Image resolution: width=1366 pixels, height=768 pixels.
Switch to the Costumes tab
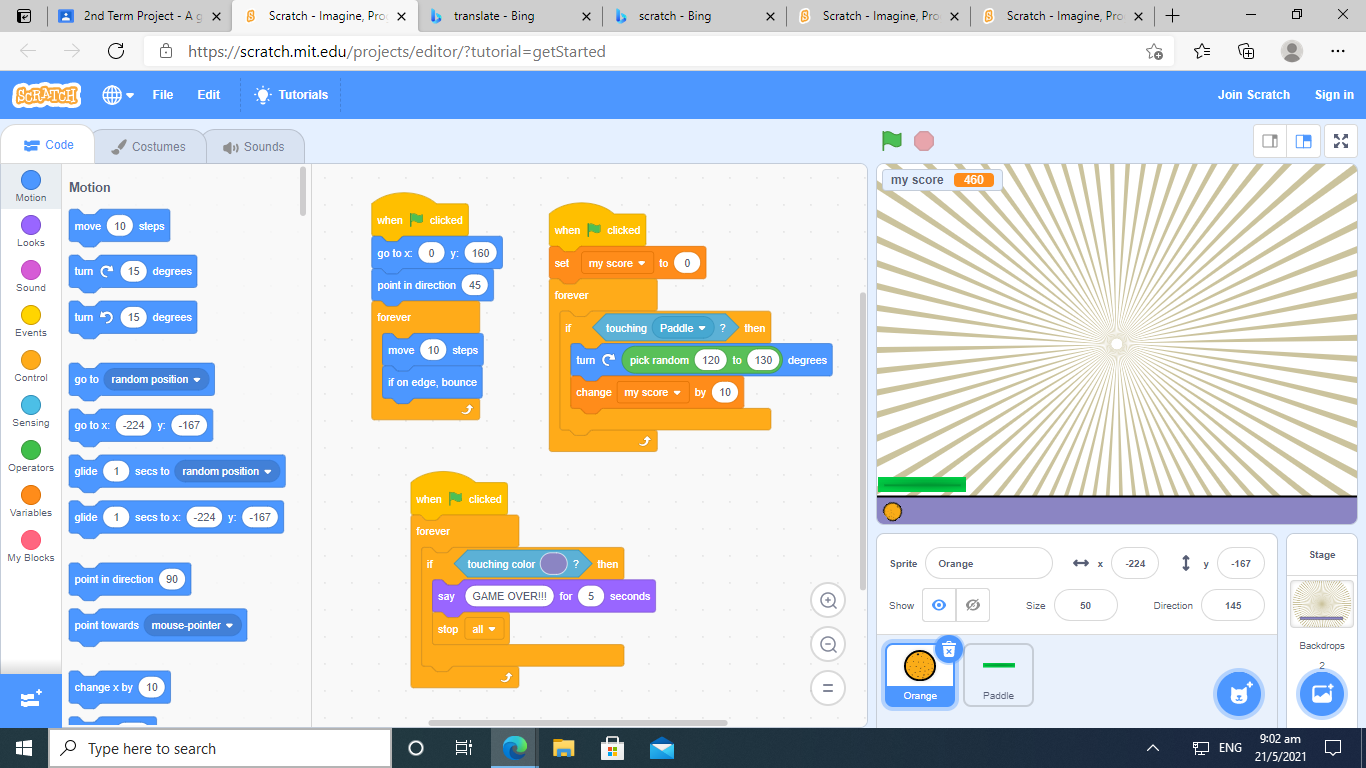click(148, 147)
